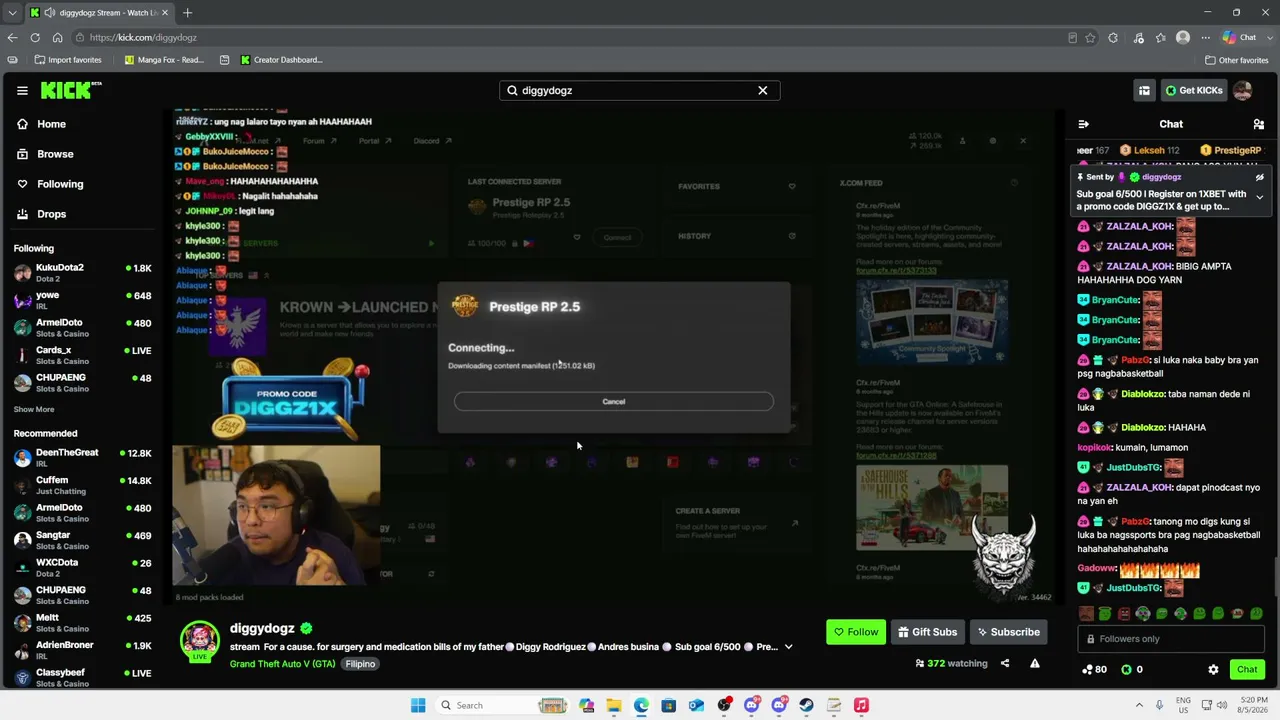Click the Filipino language tag
The height and width of the screenshot is (720, 1280).
point(360,664)
